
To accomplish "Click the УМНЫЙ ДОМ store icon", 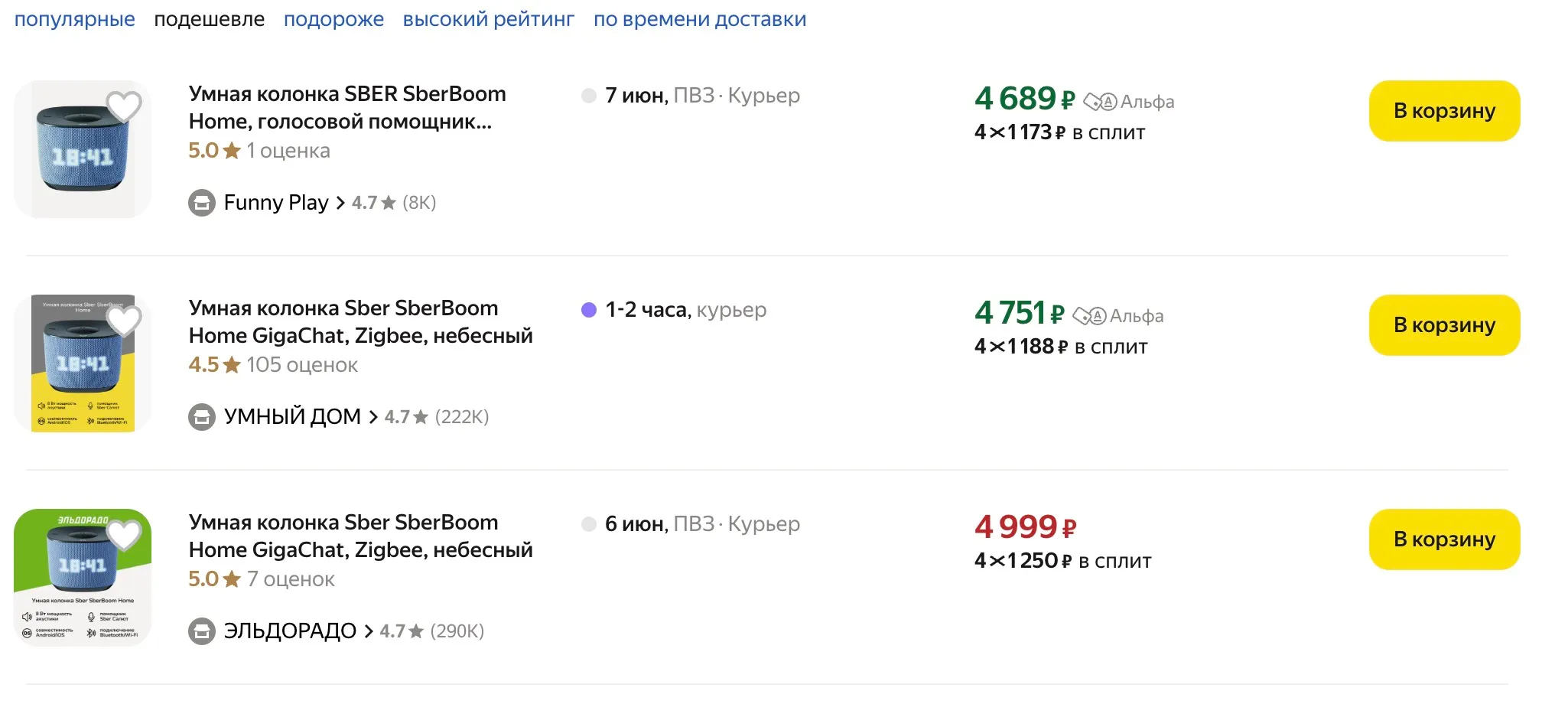I will (x=202, y=417).
